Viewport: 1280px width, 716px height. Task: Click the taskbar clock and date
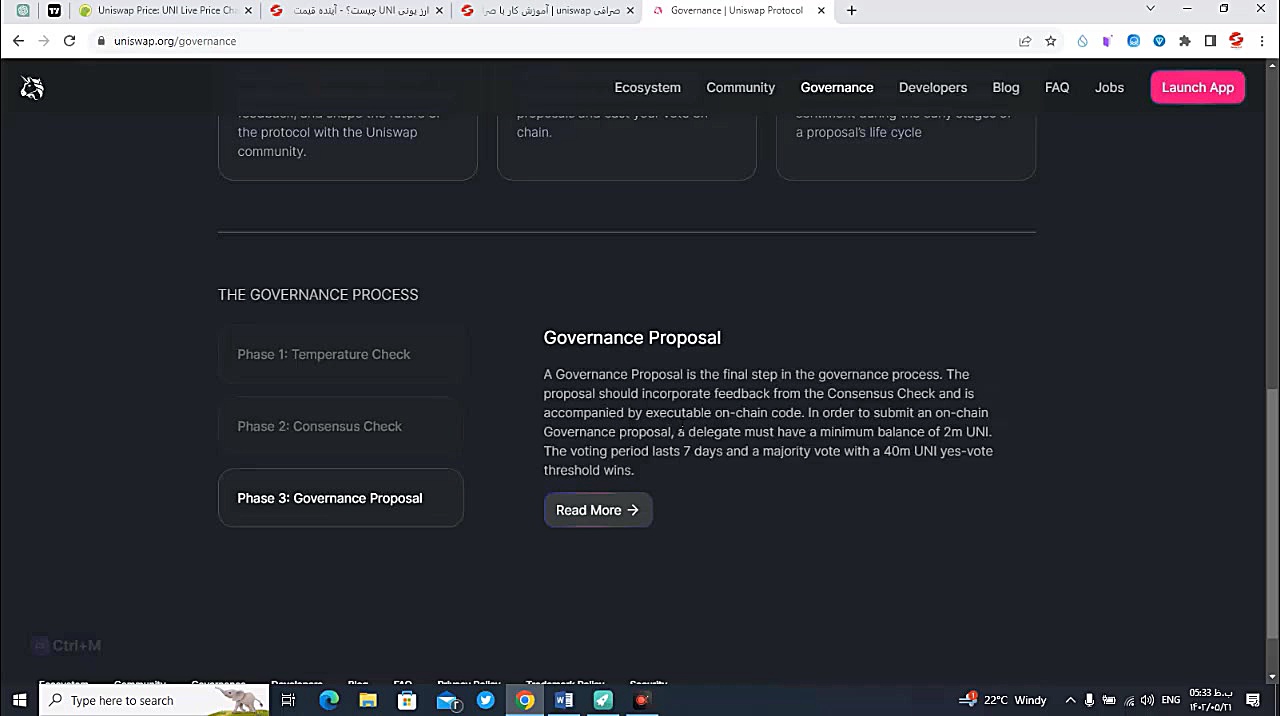pyautogui.click(x=1210, y=700)
